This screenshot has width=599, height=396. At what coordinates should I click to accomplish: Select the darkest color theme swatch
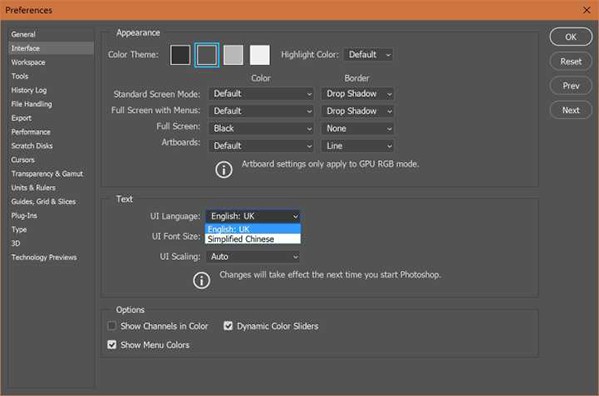pyautogui.click(x=180, y=55)
